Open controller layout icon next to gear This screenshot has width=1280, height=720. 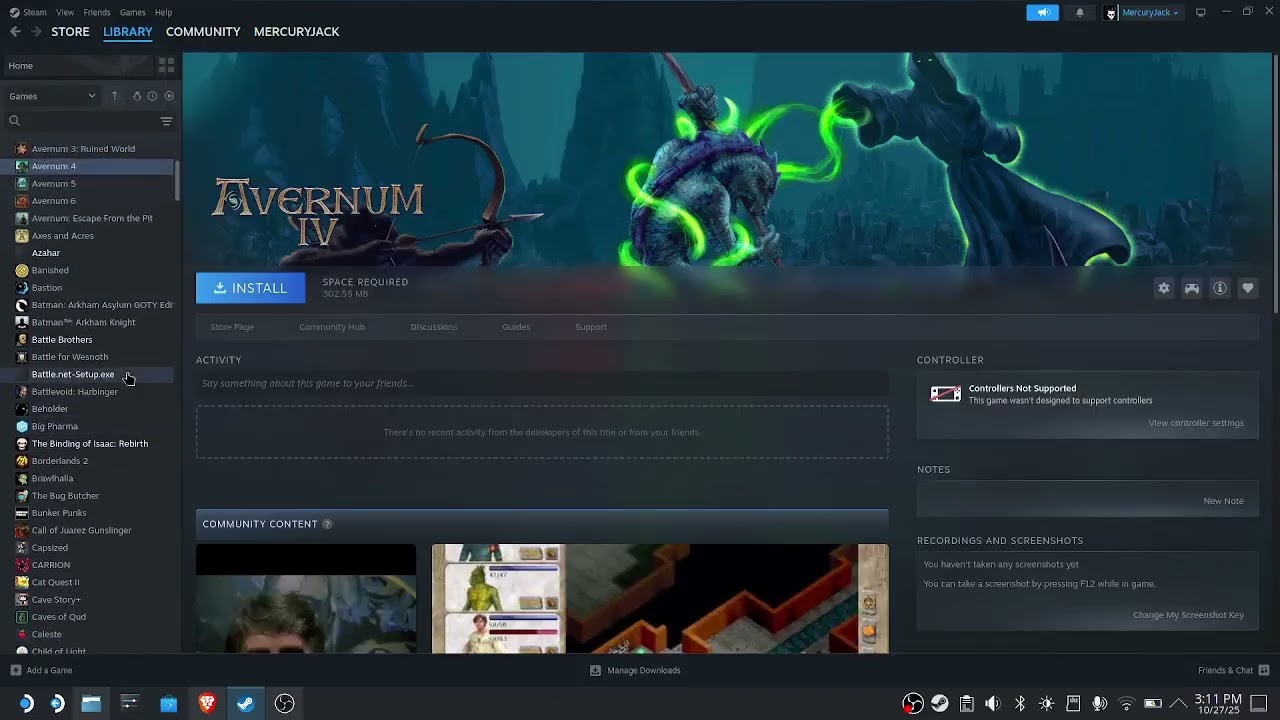1191,288
